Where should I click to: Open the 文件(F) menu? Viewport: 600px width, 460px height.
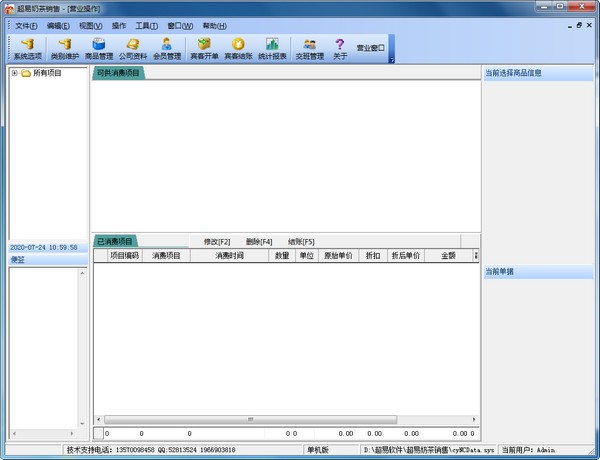(x=26, y=26)
